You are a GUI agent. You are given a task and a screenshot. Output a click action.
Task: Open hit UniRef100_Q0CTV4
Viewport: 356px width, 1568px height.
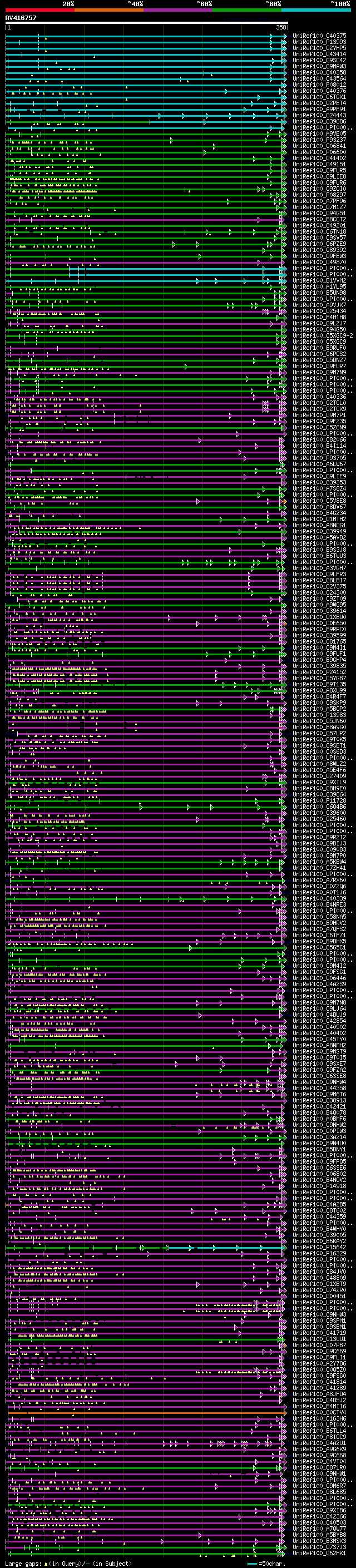click(319, 1413)
